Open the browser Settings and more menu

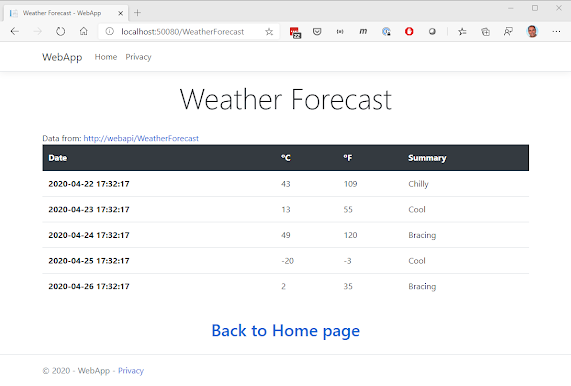tap(556, 32)
